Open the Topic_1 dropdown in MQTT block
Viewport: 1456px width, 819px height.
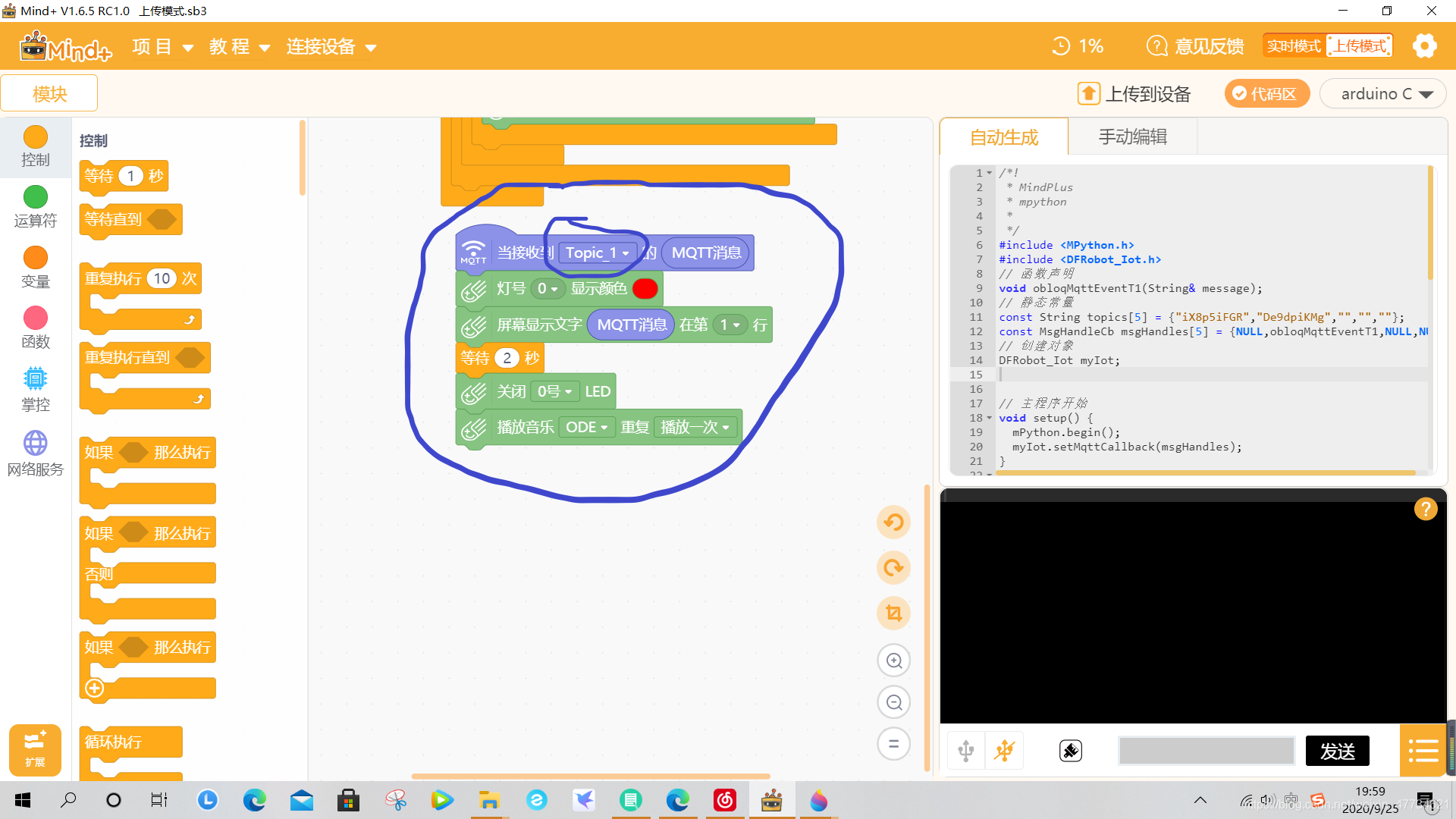598,253
